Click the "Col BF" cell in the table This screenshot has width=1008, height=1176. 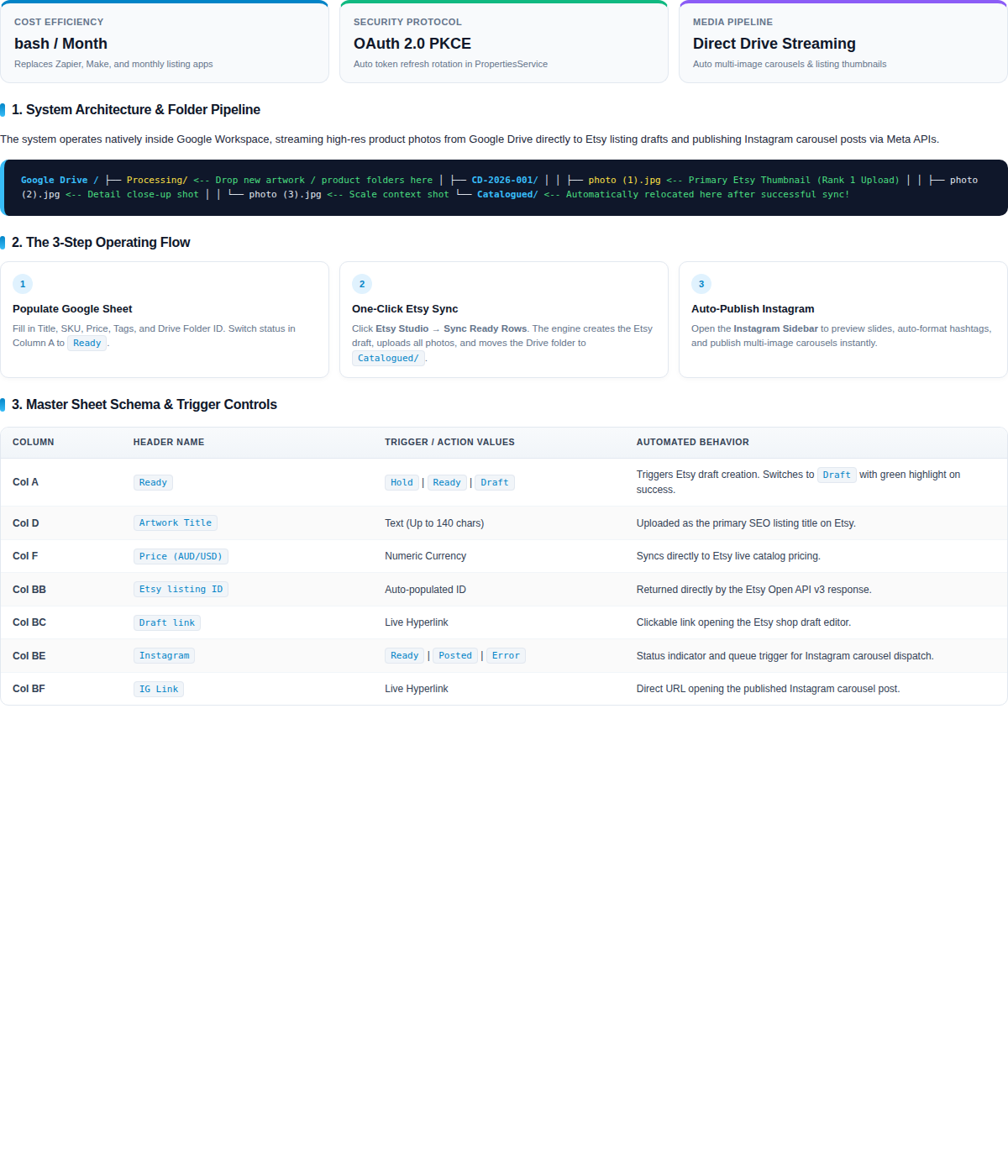point(29,689)
